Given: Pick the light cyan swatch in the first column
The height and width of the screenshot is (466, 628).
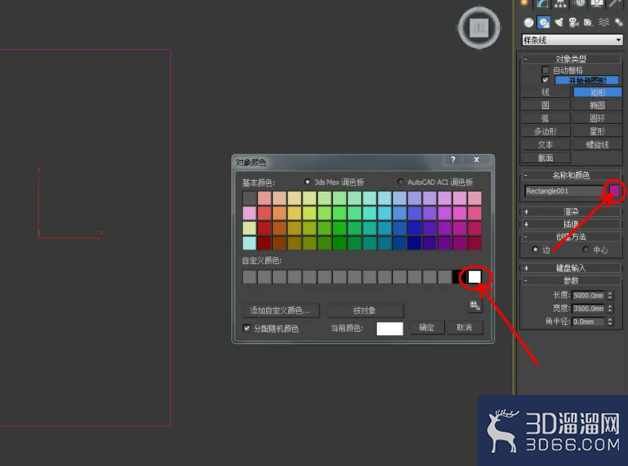Looking at the screenshot, I should [x=250, y=243].
